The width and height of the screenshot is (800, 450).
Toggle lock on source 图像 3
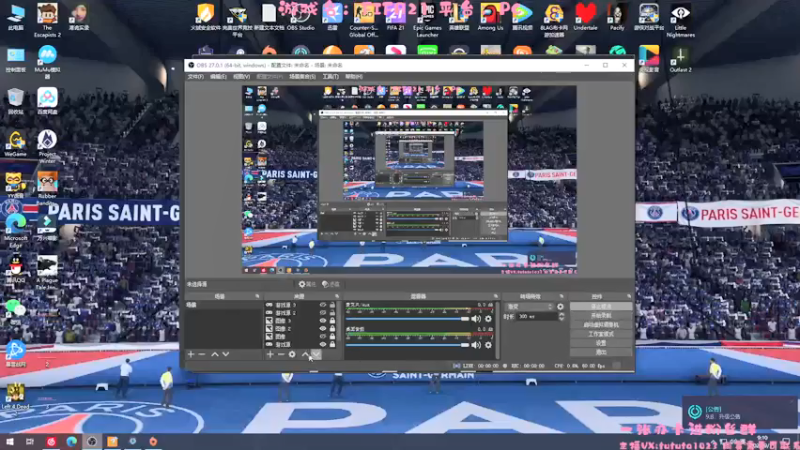pyautogui.click(x=332, y=321)
